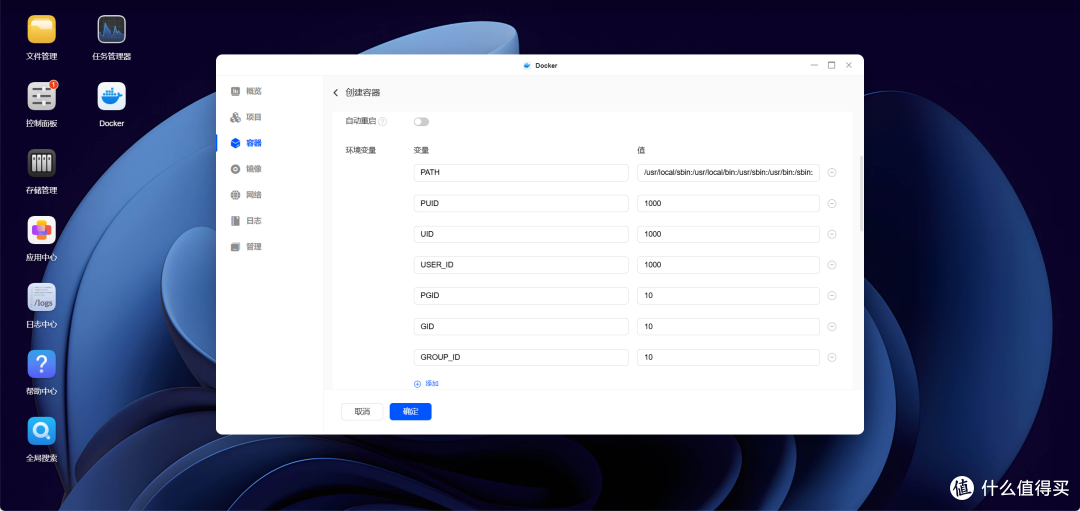Remove the USER_ID variable row
The height and width of the screenshot is (511, 1080).
832,265
